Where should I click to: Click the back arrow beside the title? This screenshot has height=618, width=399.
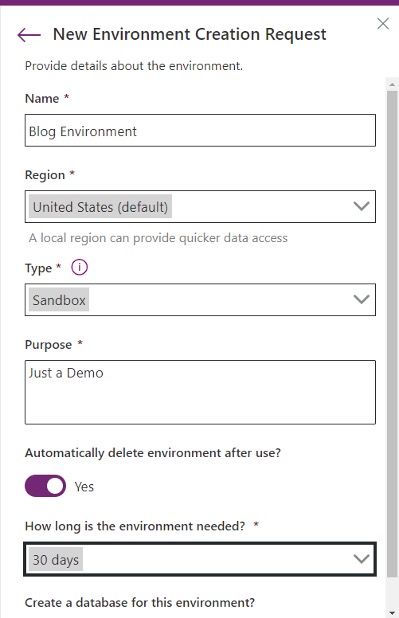point(29,35)
